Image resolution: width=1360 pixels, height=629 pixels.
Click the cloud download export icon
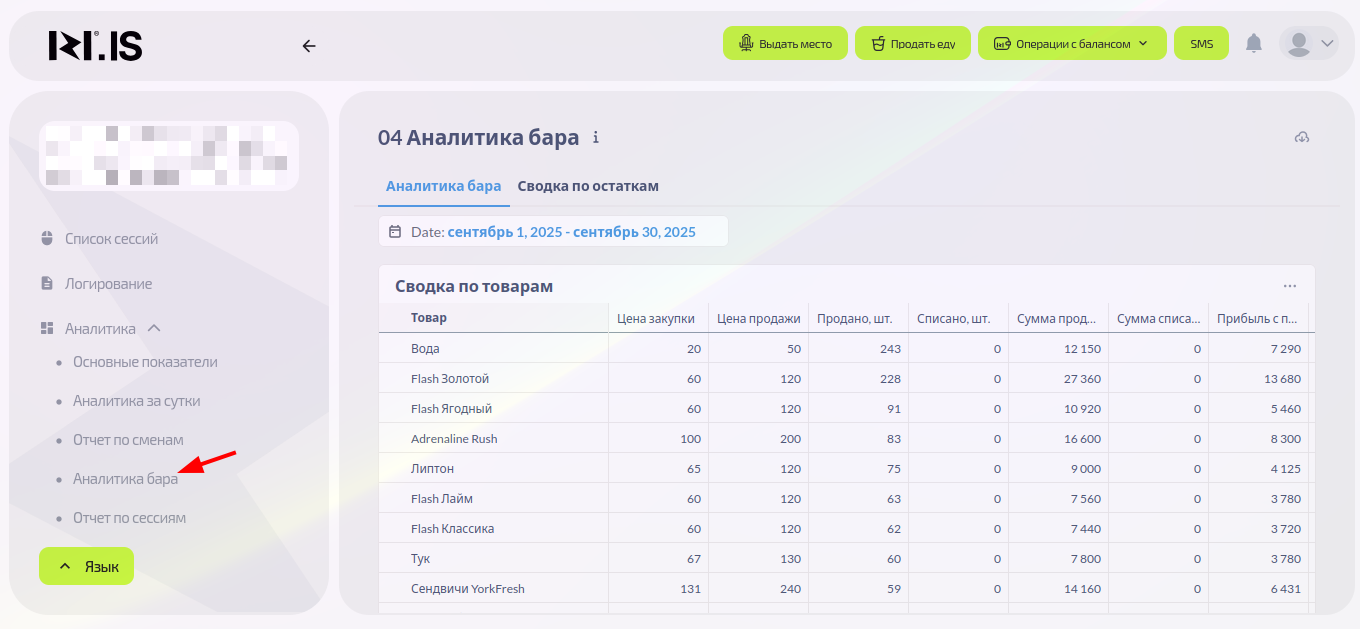click(1301, 137)
